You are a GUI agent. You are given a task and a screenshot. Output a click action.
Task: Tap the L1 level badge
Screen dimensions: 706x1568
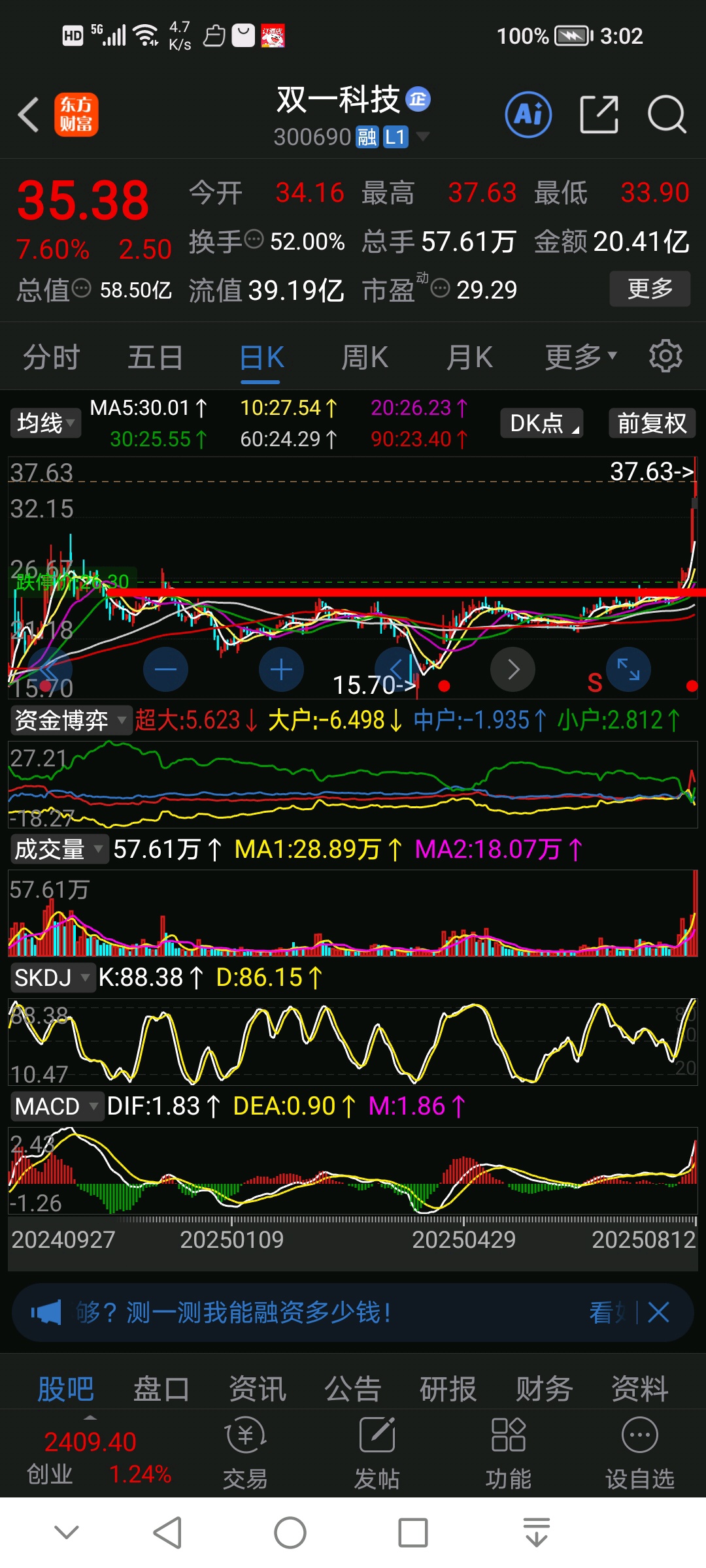[395, 137]
